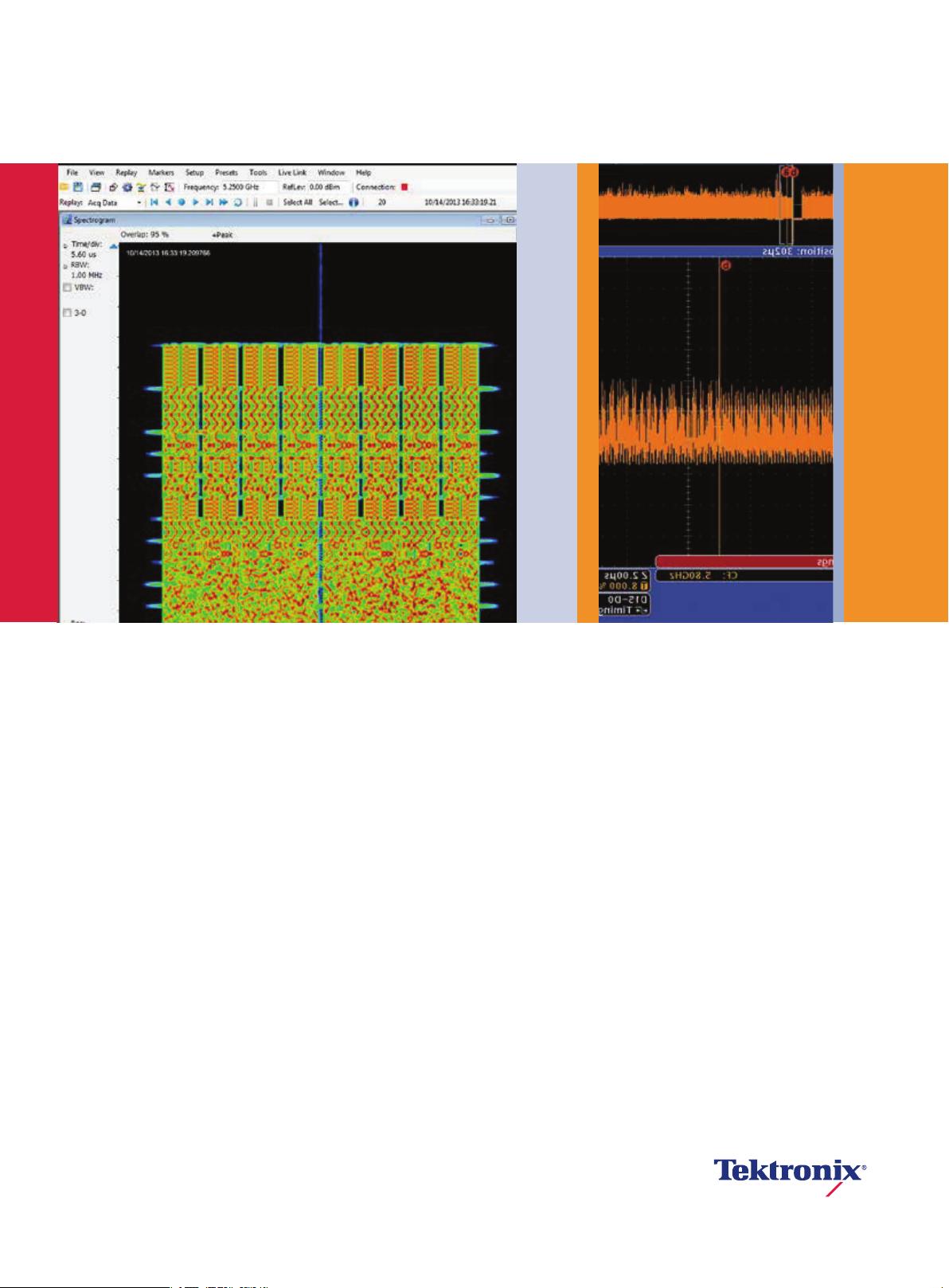The image size is (949, 1288).
Task: Click the save disk icon in the toolbar
Action: (x=78, y=187)
